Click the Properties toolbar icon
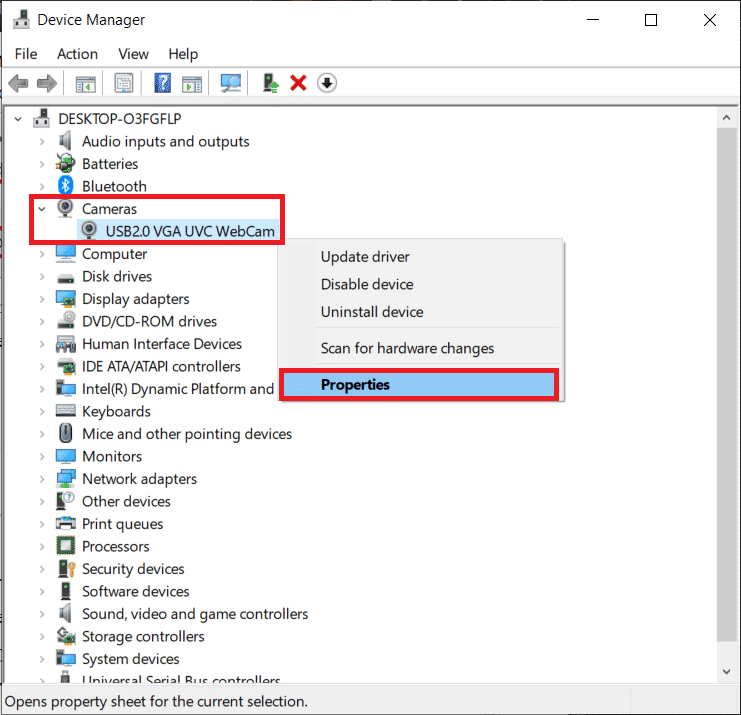The height and width of the screenshot is (715, 741). tap(124, 83)
